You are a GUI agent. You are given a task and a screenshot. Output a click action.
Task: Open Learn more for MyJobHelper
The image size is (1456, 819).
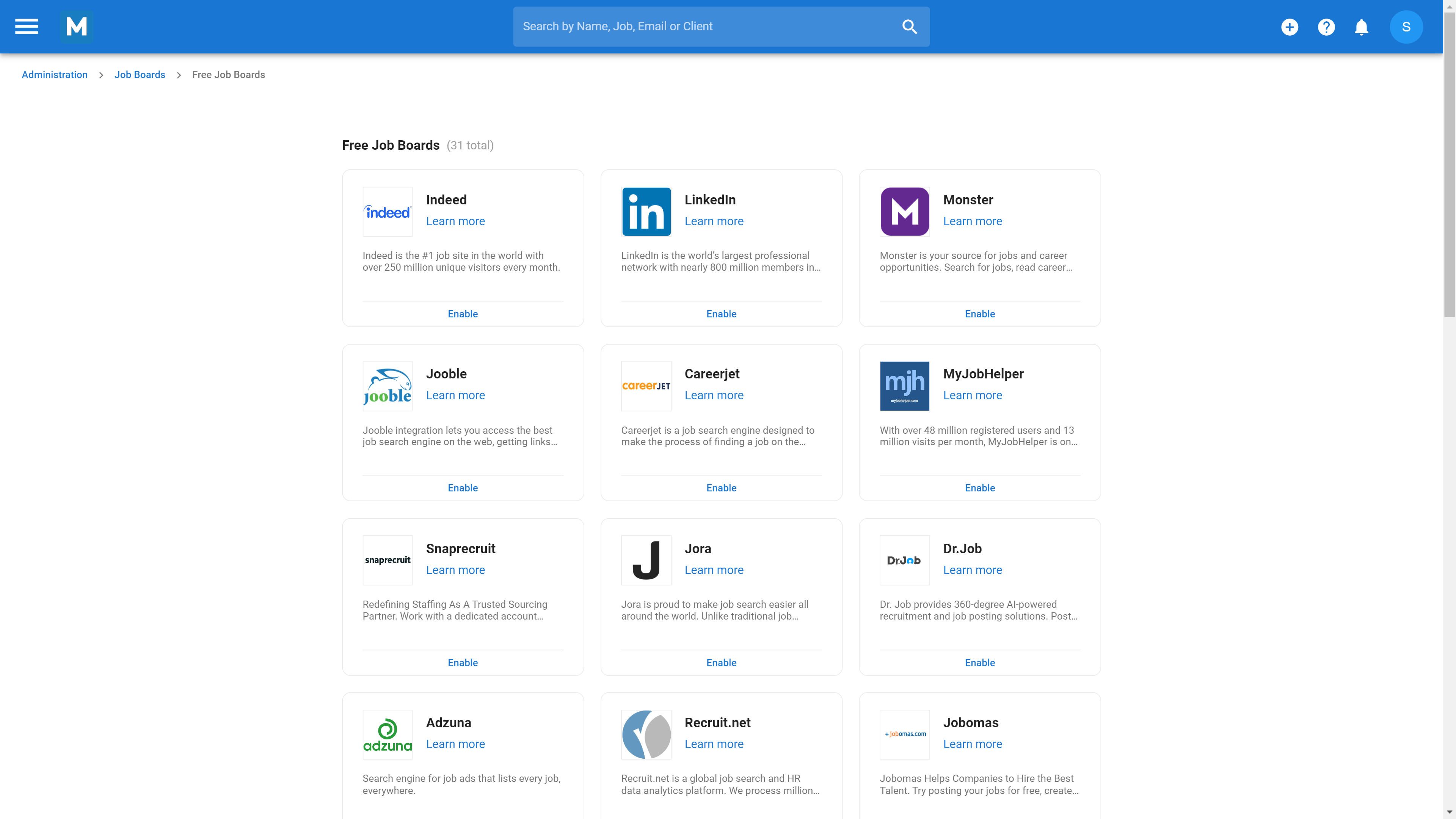(972, 395)
